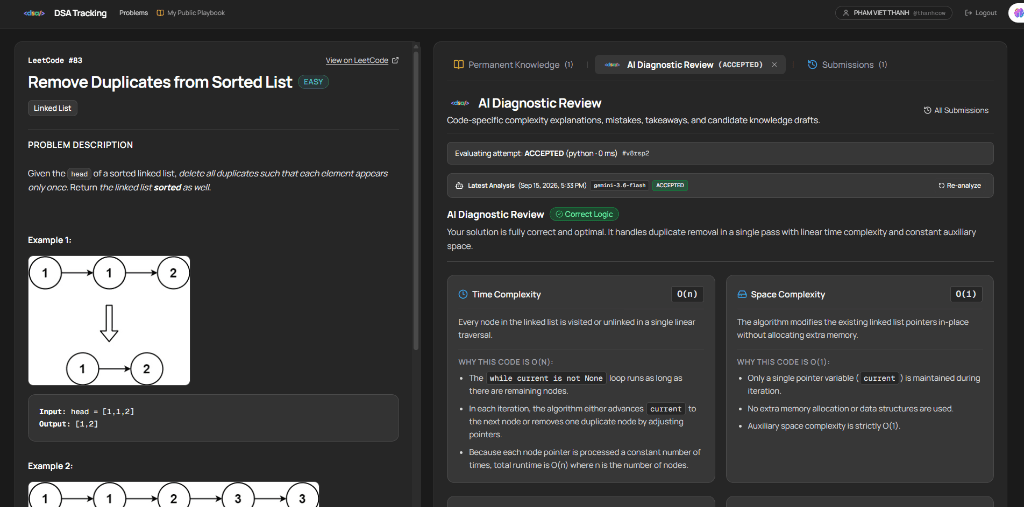Image resolution: width=1024 pixels, height=507 pixels.
Task: Click the Remove Duplicates from Sorted List title
Action: pos(160,82)
